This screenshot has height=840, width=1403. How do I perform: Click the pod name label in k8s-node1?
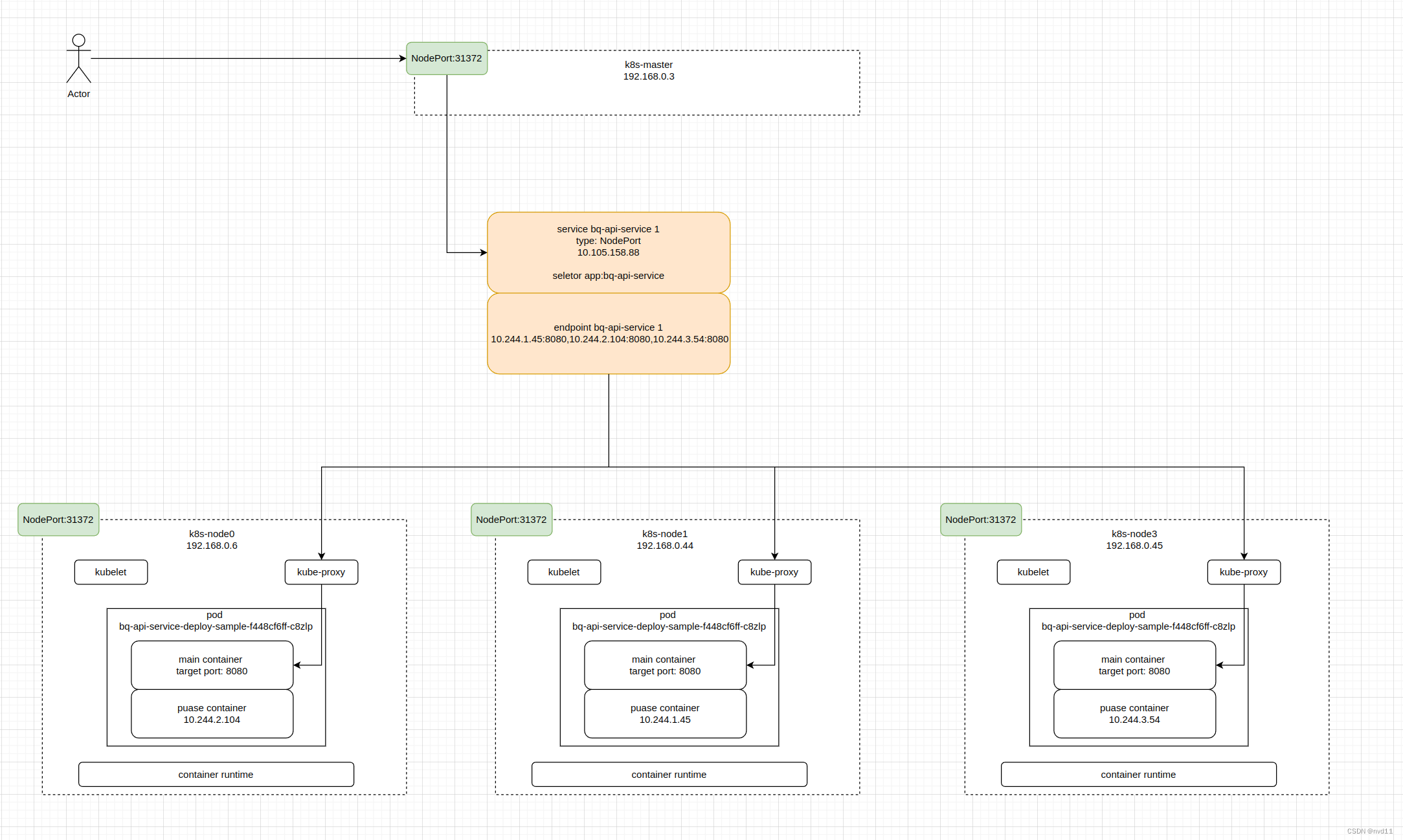(x=669, y=626)
